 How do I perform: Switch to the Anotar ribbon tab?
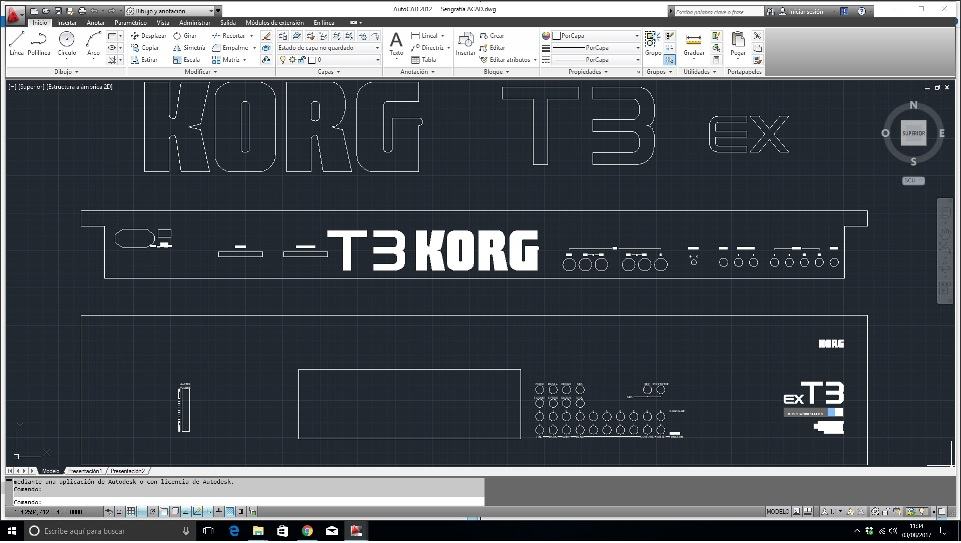96,23
